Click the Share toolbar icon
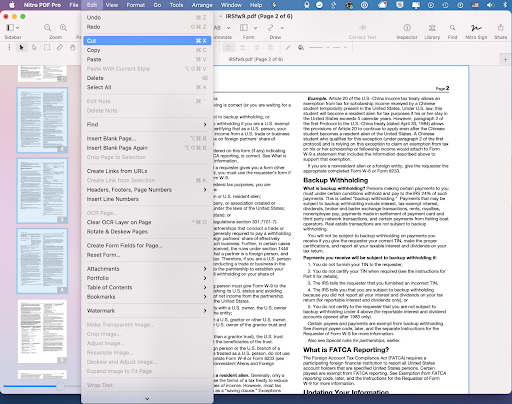Image resolution: width=512 pixels, height=404 pixels. [500, 28]
